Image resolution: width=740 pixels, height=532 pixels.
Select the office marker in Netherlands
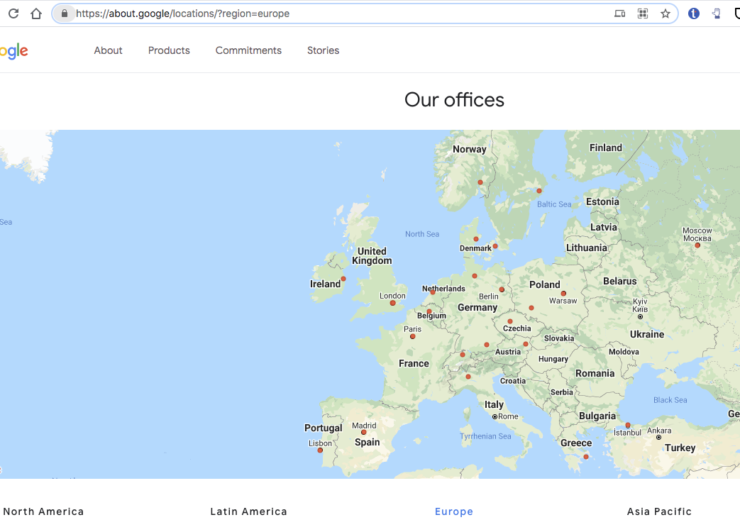(432, 292)
